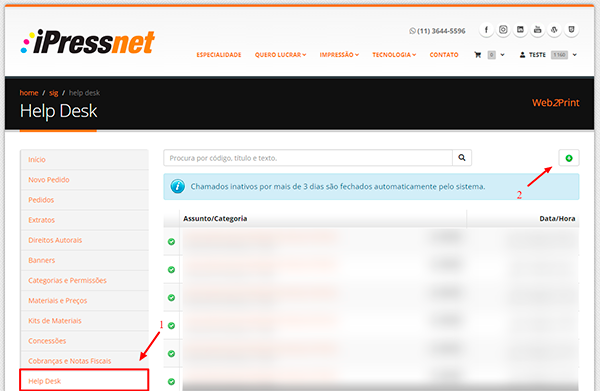Open the TECNOLOGIA dropdown menu
This screenshot has width=600, height=391.
394,55
